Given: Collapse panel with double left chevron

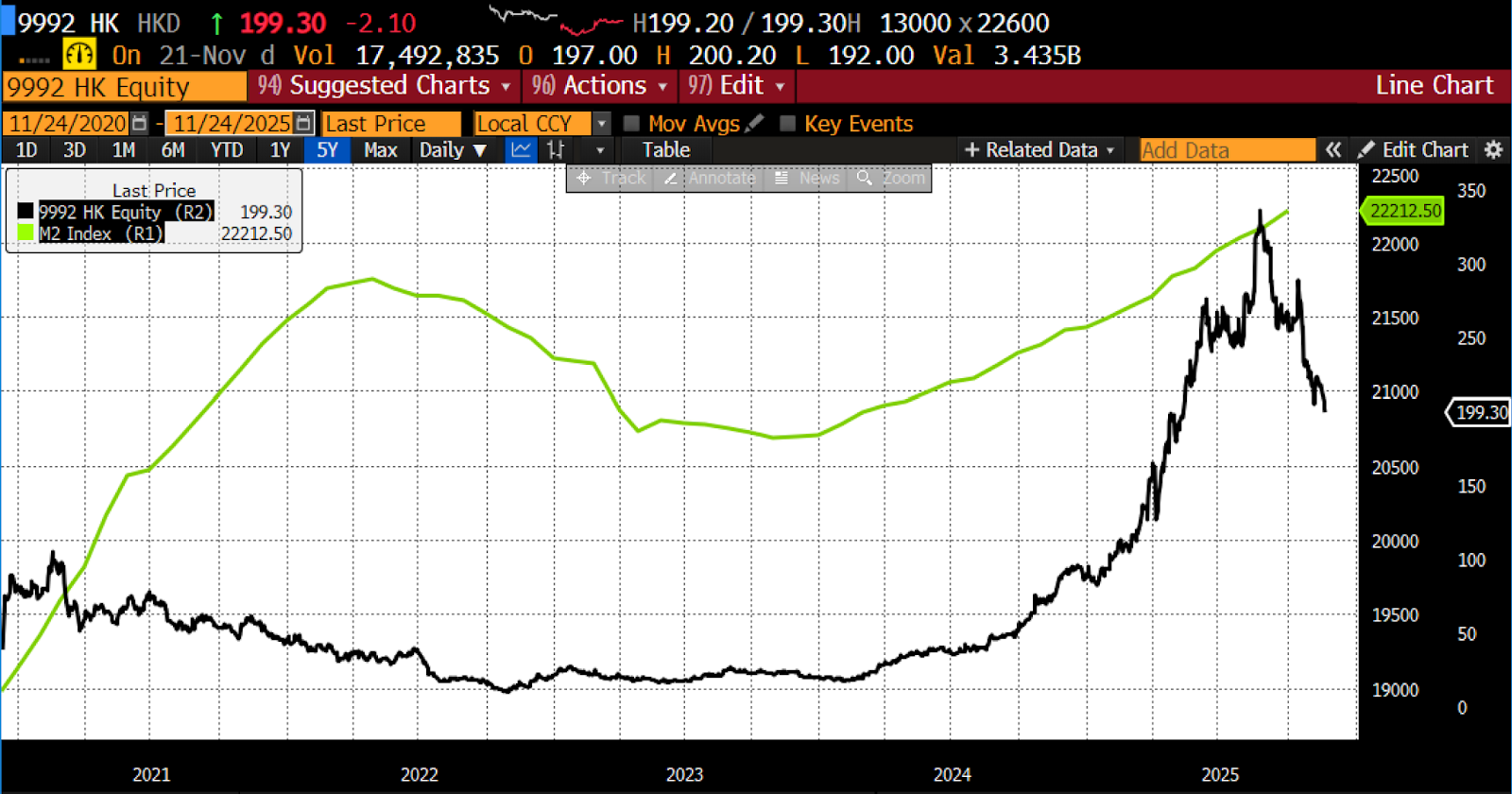Looking at the screenshot, I should [1333, 150].
